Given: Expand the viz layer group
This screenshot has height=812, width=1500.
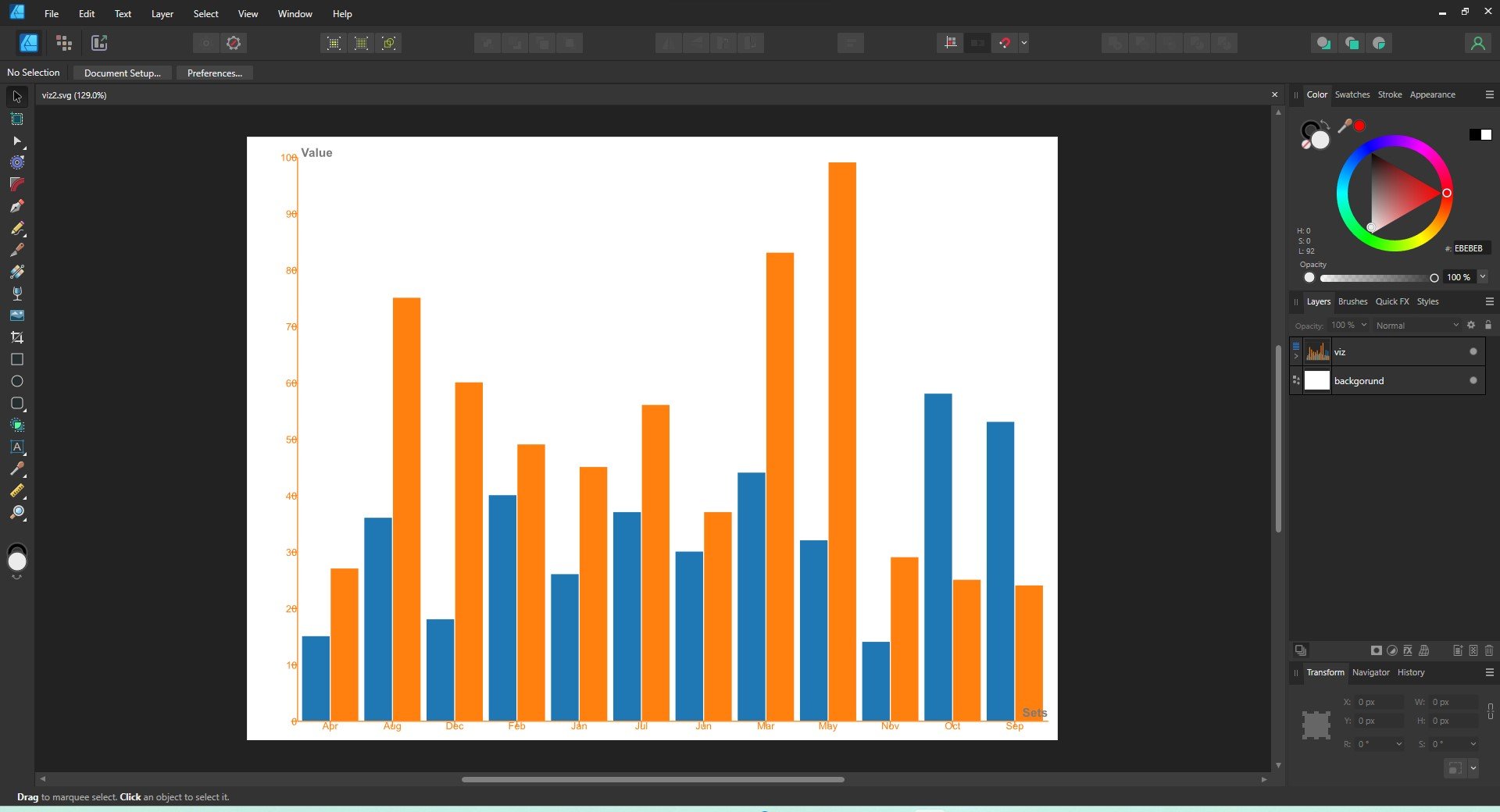Looking at the screenshot, I should pos(1296,357).
